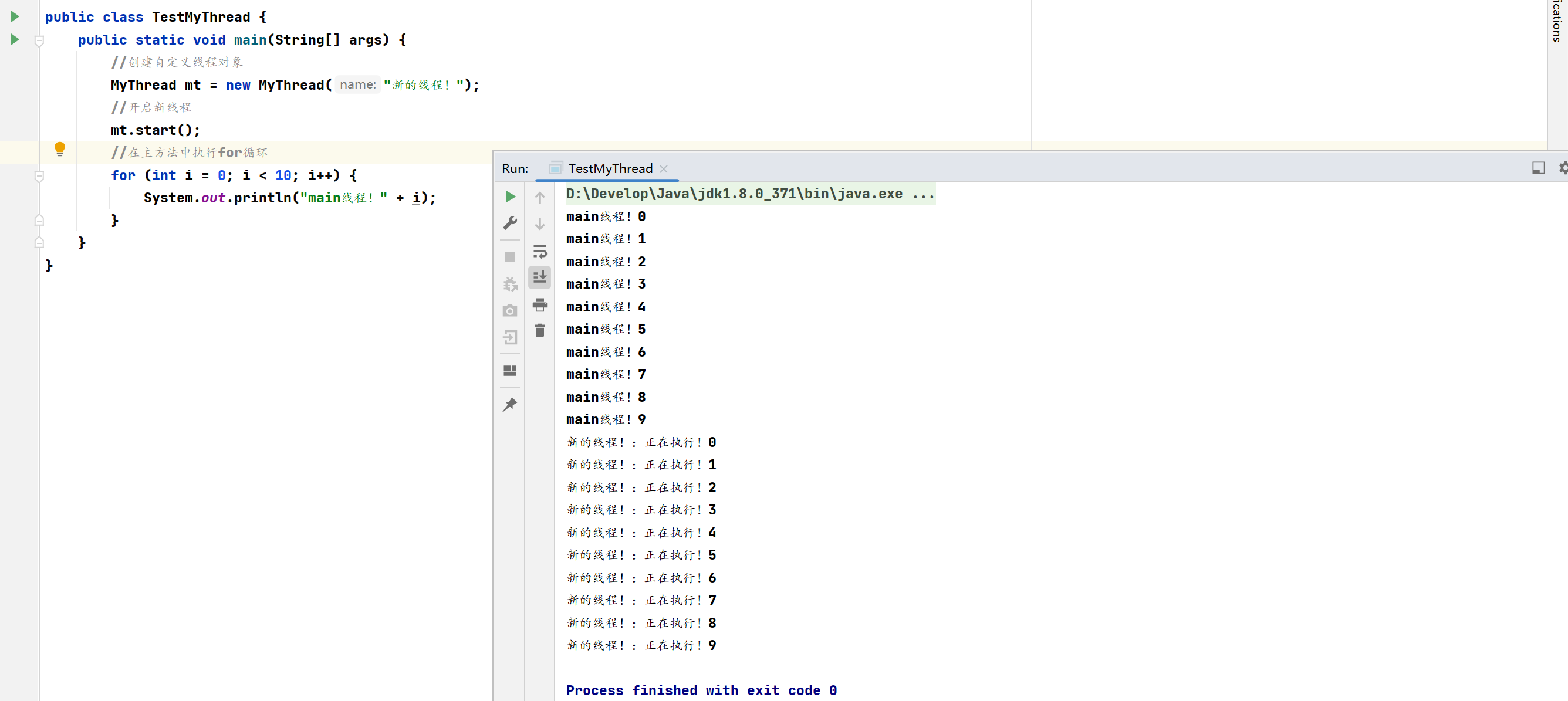Click console line '新的线程! : 正在执行! 7'
1568x701 pixels.
[x=641, y=600]
